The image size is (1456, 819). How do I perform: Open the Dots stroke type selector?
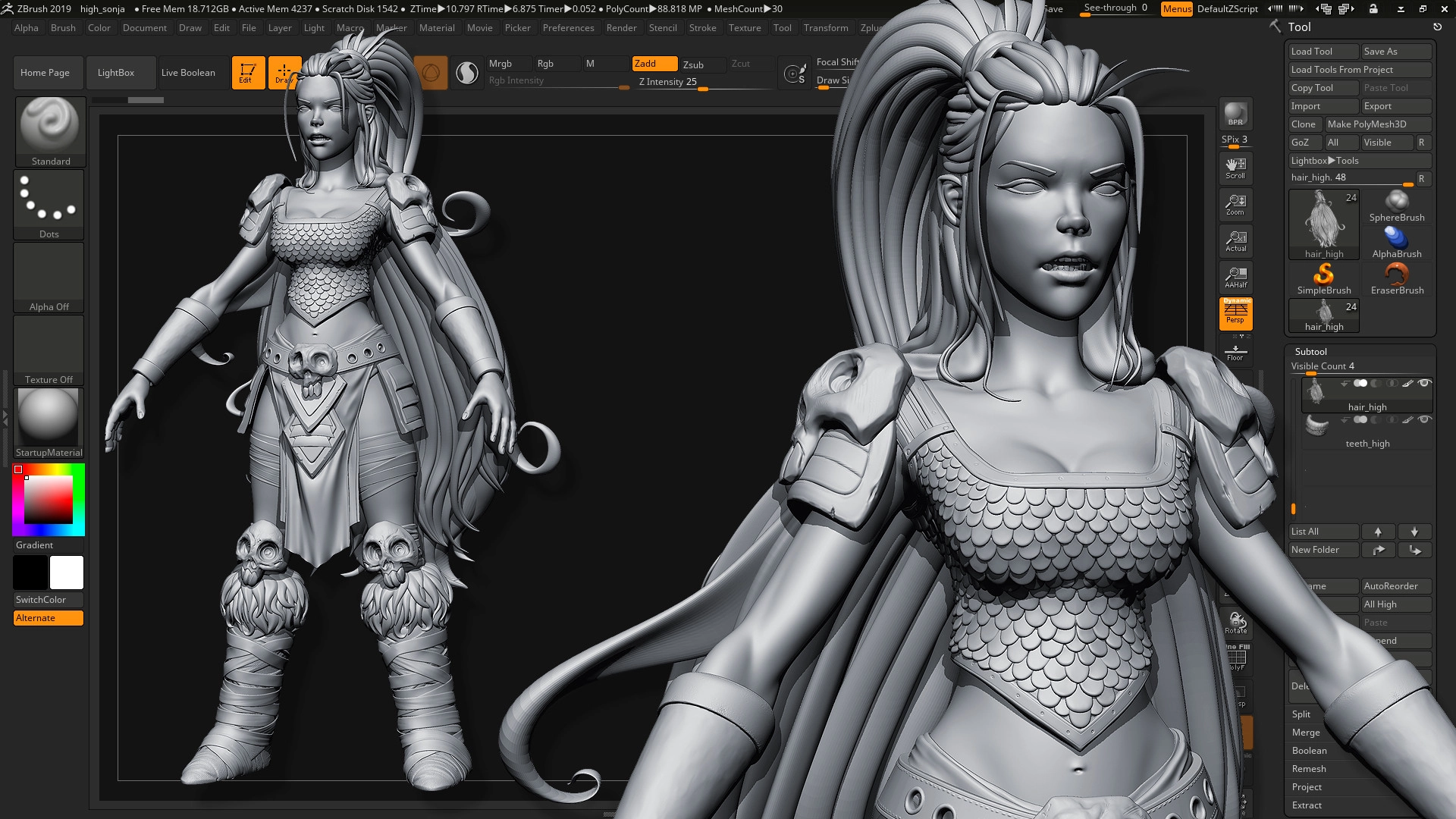pyautogui.click(x=49, y=204)
